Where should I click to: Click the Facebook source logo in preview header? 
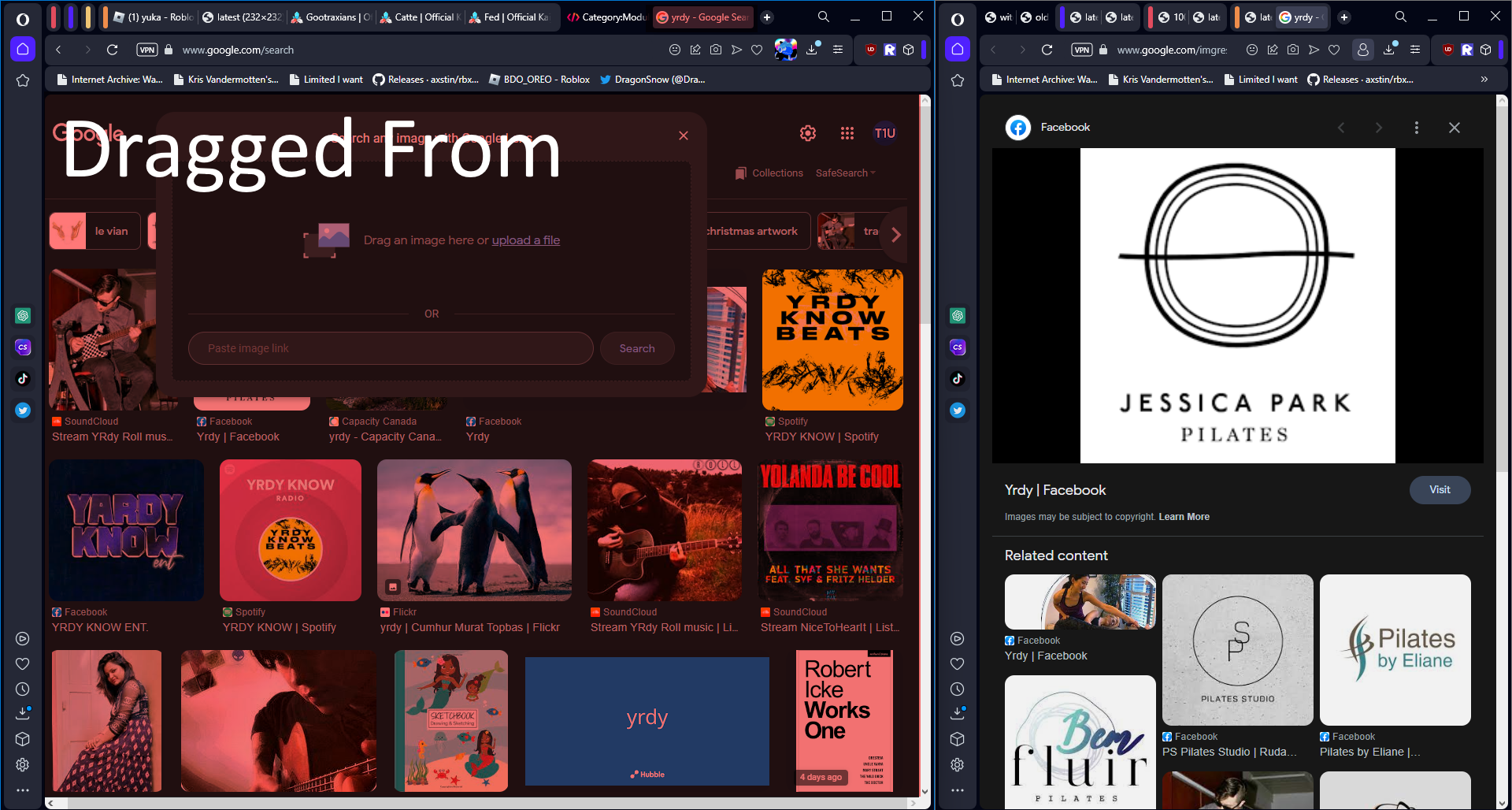1018,128
